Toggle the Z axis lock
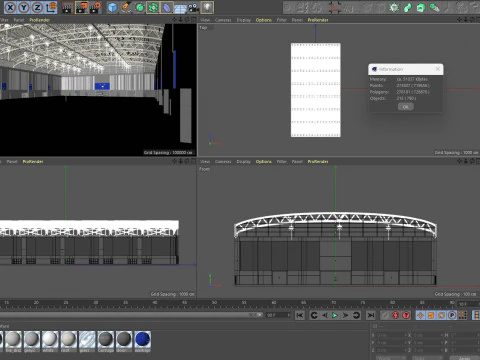The width and height of the screenshot is (480, 360). 37,7
